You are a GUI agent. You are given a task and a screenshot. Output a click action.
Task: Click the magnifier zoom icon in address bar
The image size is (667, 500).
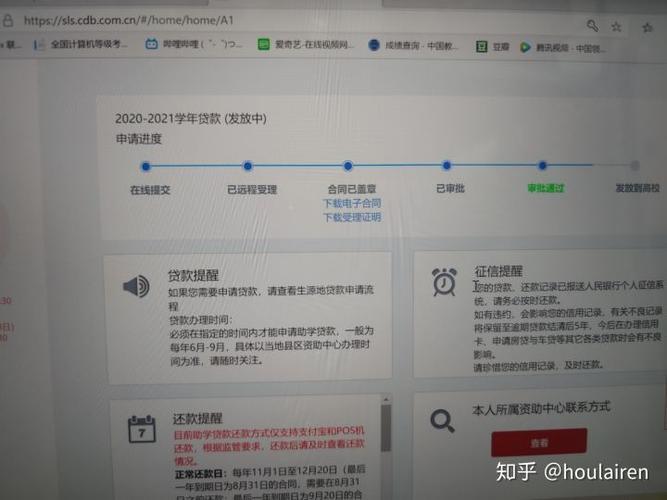592,26
